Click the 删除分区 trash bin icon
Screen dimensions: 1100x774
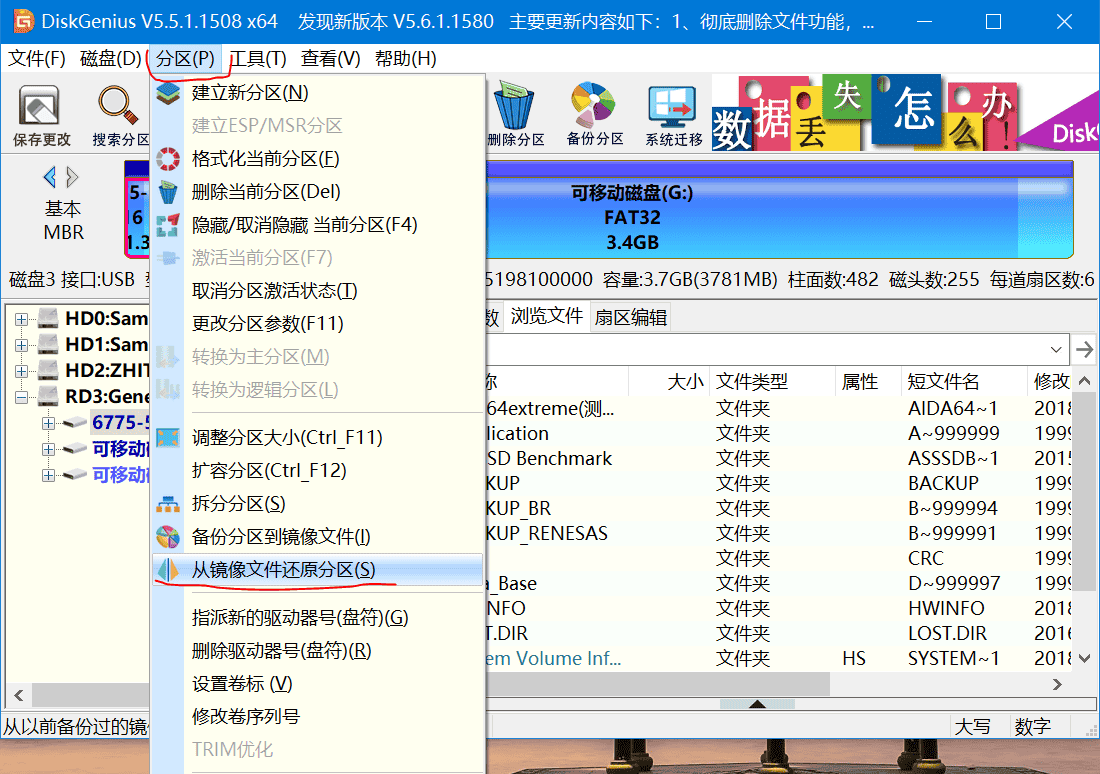515,114
